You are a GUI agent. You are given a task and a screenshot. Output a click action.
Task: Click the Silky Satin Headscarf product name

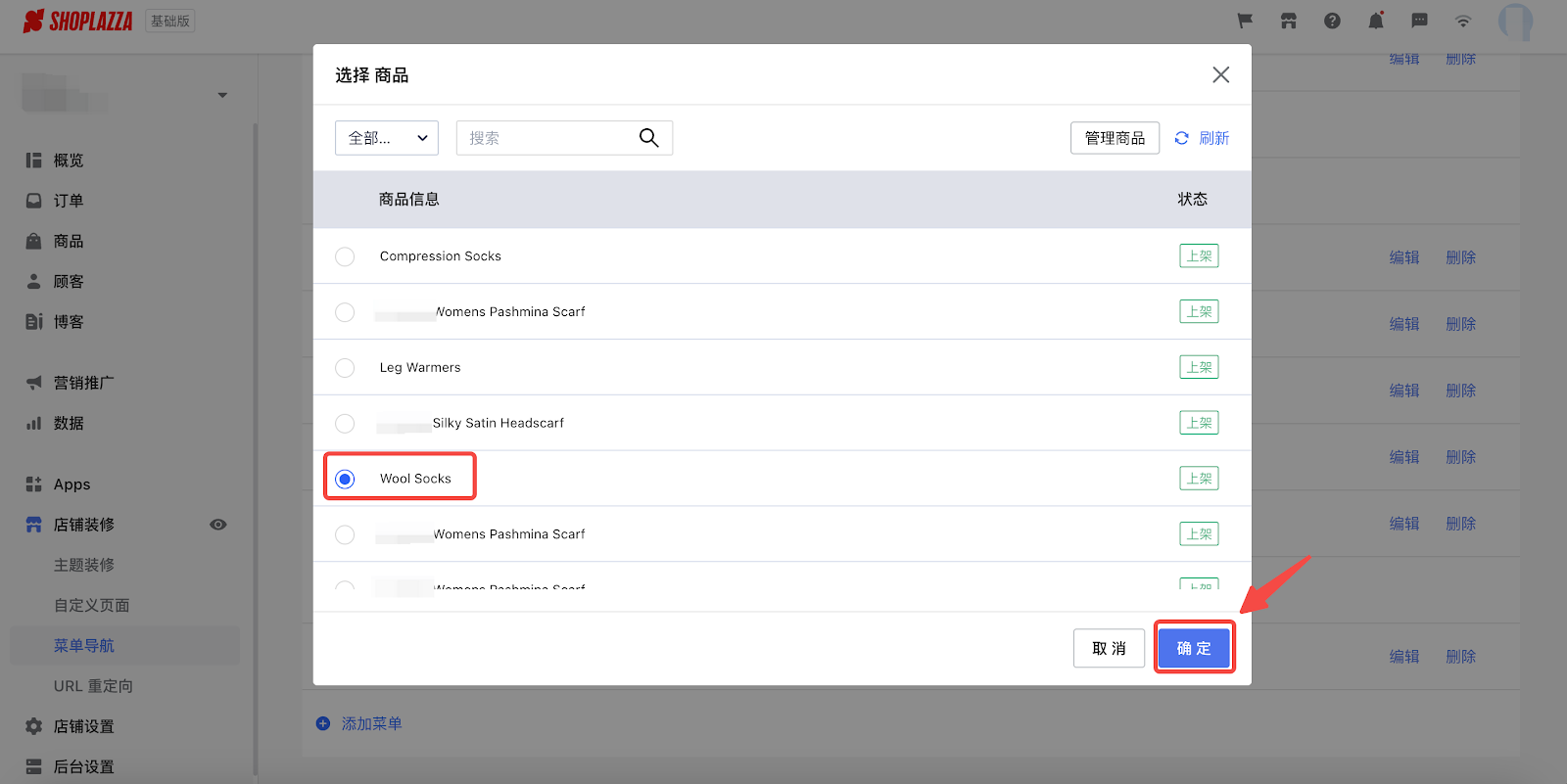[499, 423]
